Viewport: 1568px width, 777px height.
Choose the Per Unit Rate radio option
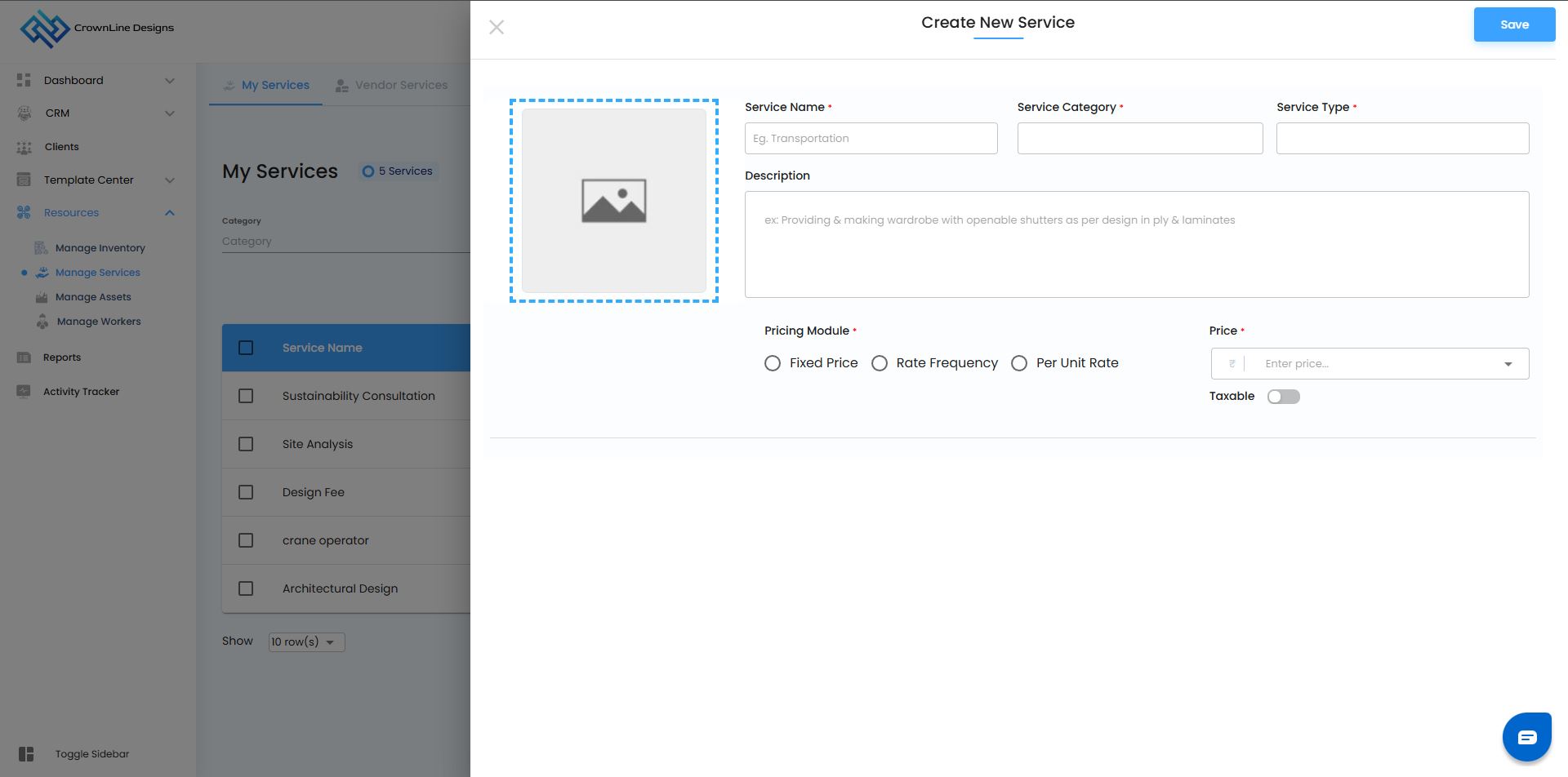(x=1019, y=363)
